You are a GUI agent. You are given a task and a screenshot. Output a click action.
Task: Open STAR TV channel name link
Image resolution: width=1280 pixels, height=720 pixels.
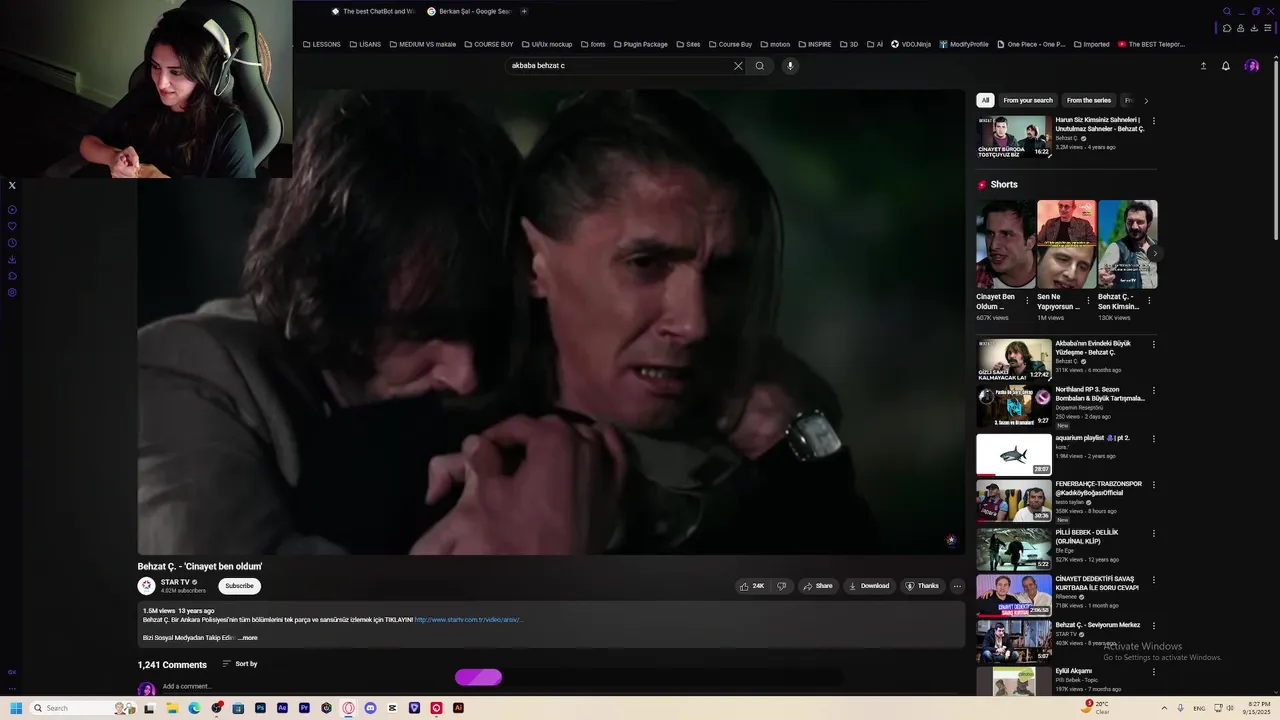point(175,582)
